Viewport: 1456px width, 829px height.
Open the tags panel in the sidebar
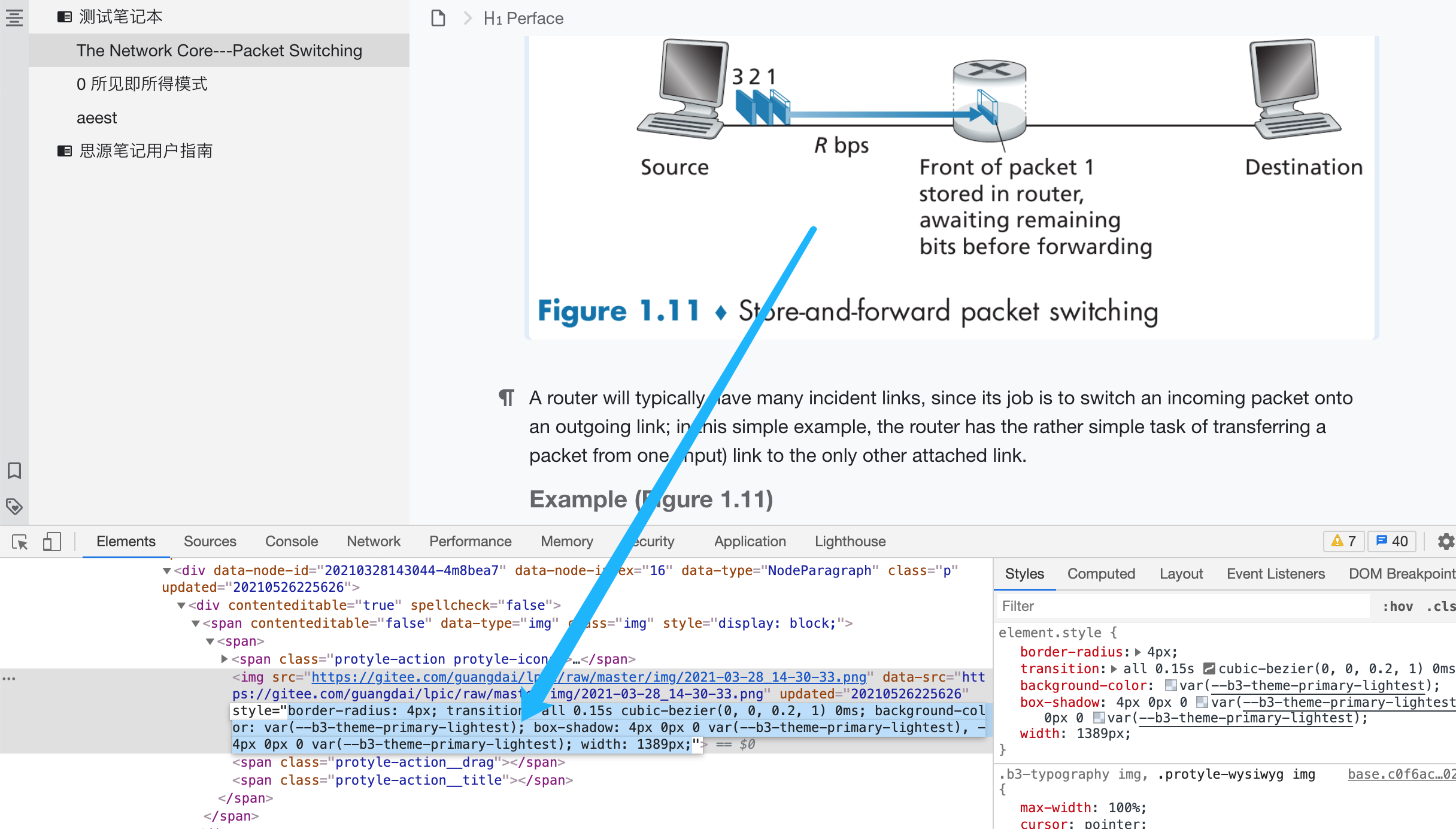pyautogui.click(x=14, y=506)
